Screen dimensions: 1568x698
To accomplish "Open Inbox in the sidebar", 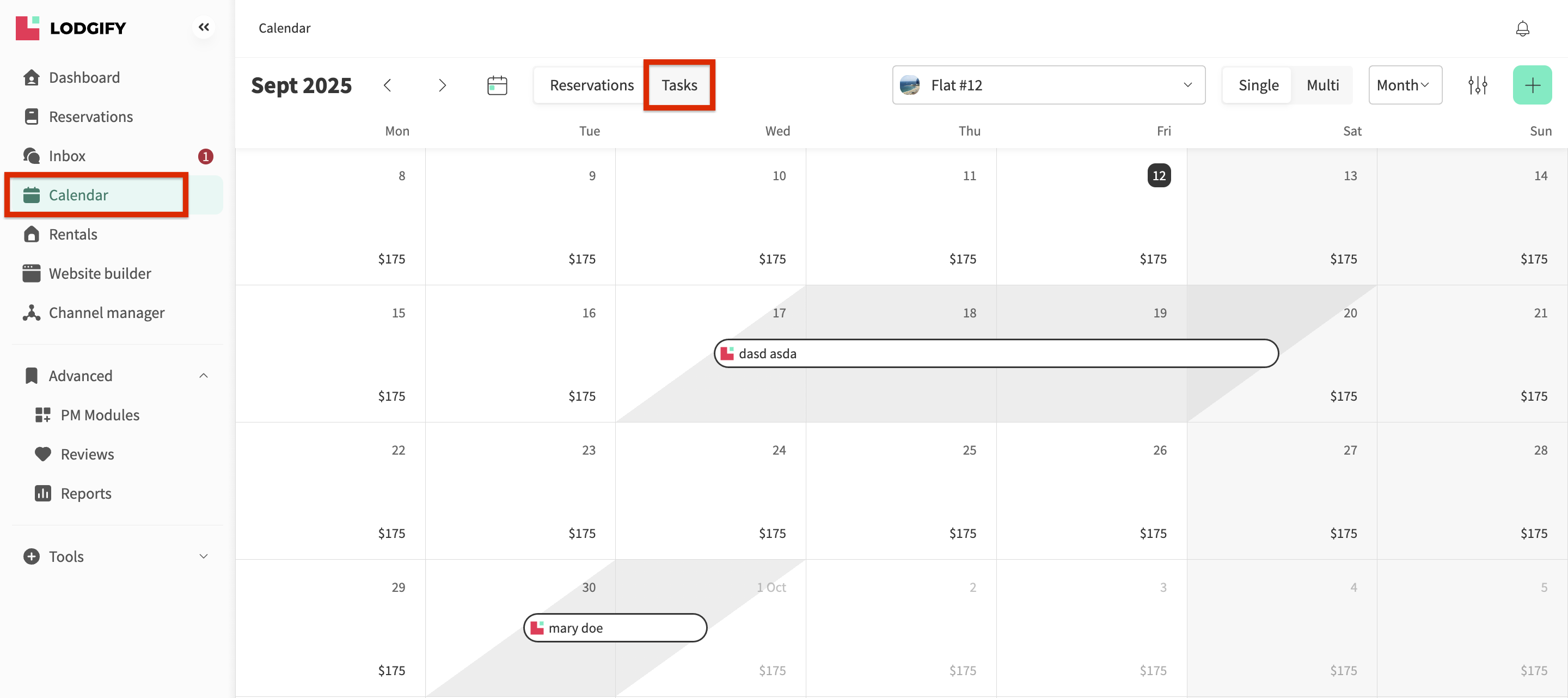I will 67,156.
